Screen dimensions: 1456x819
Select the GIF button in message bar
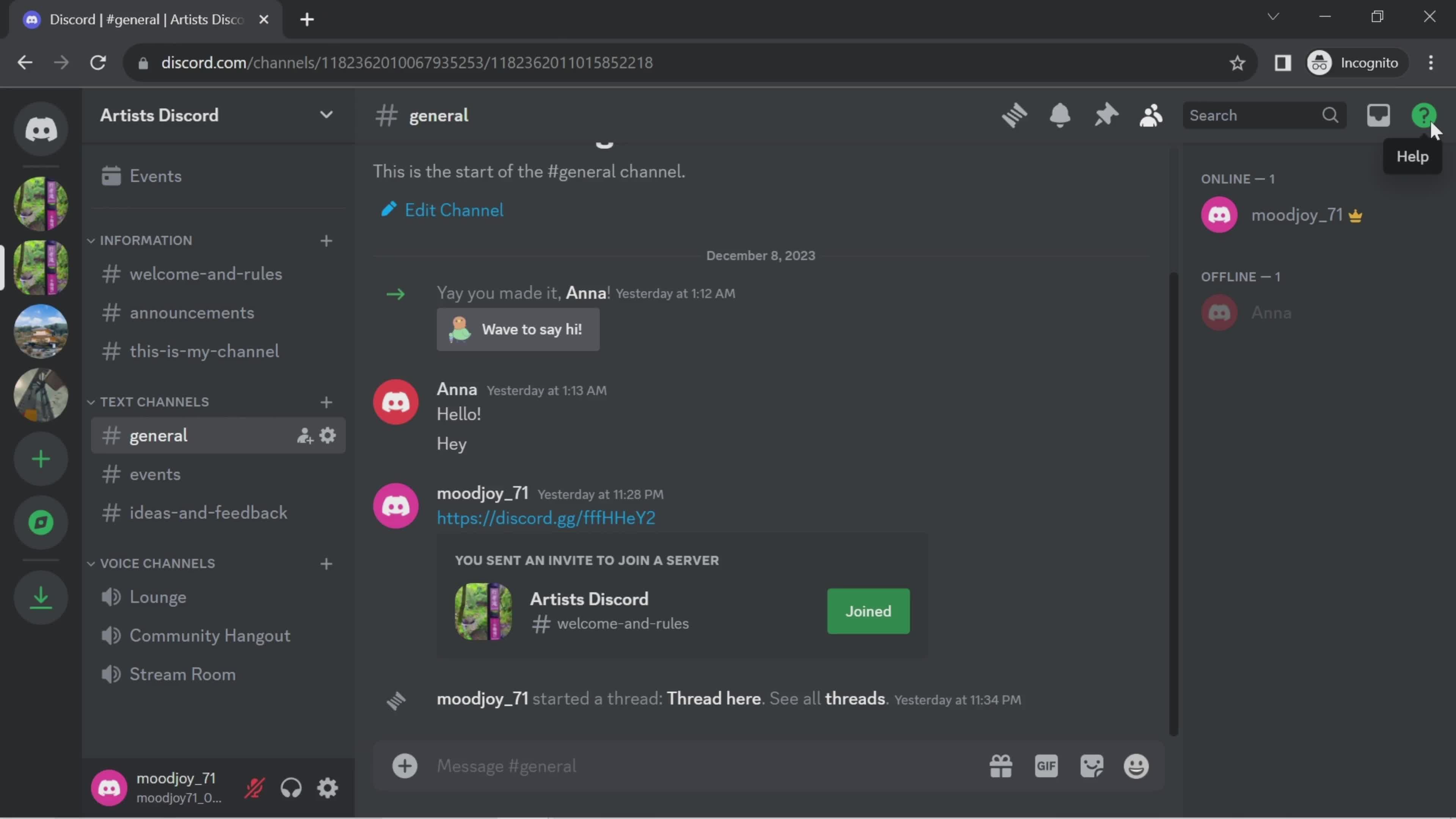1046,765
